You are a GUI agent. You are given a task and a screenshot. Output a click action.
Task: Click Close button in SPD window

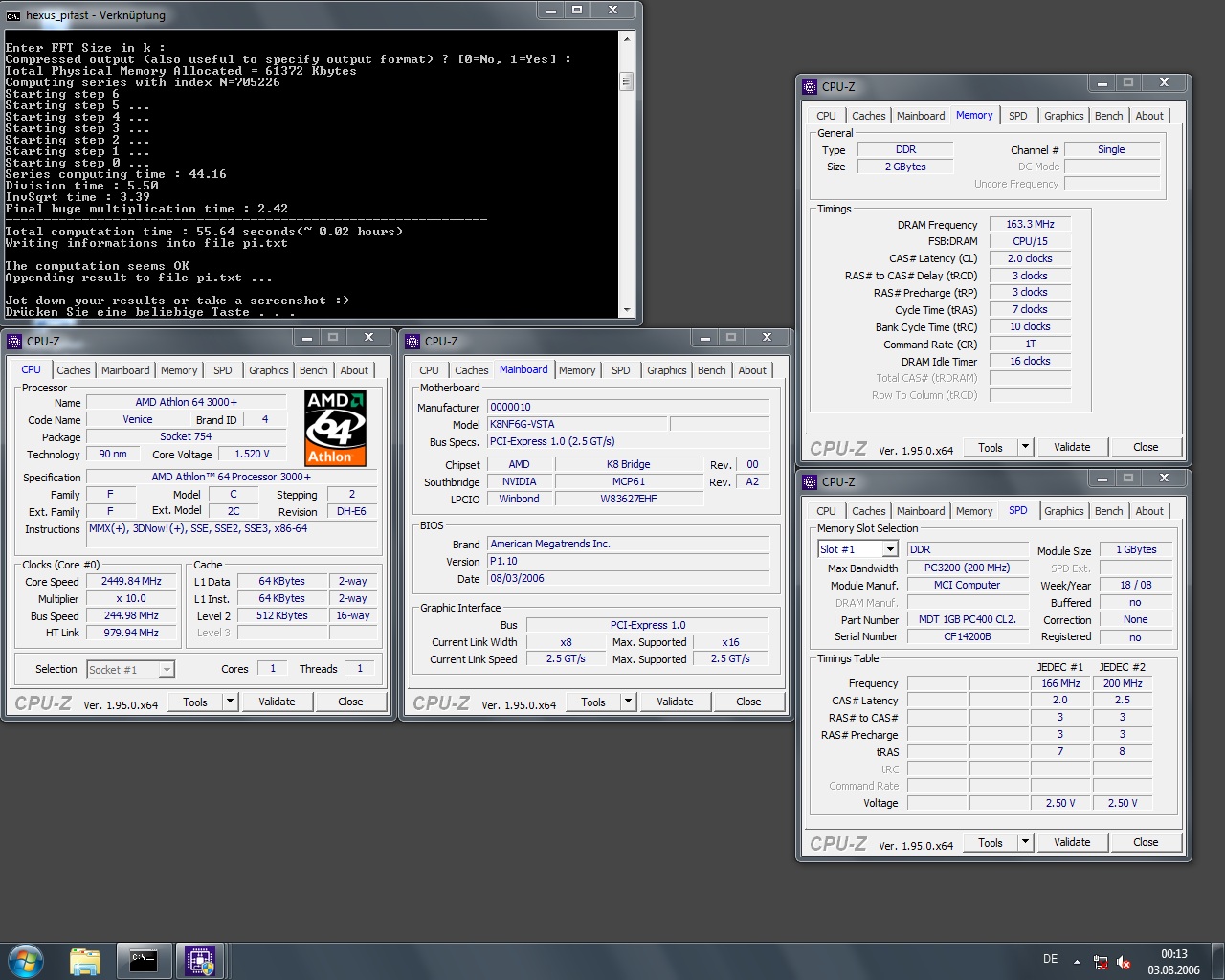coord(1146,842)
